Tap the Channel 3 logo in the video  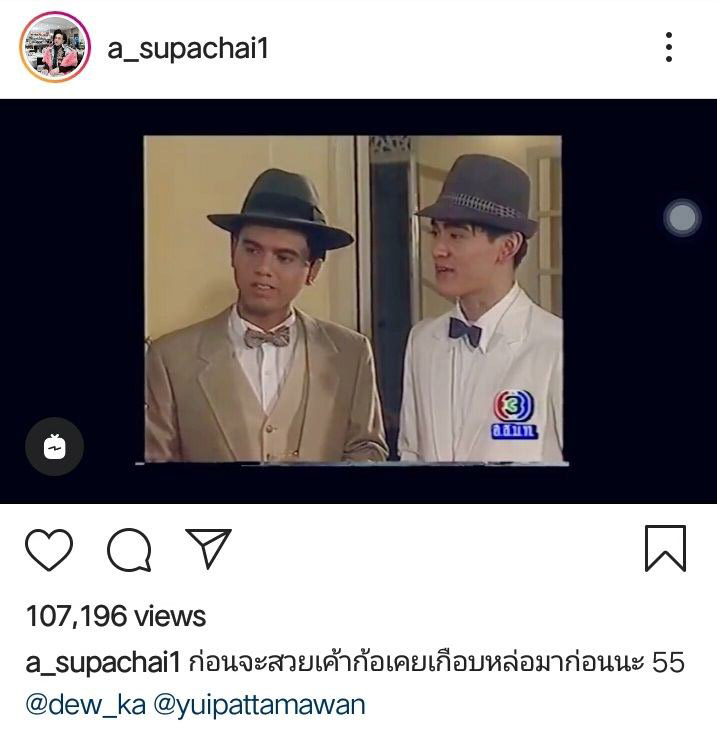tap(515, 414)
